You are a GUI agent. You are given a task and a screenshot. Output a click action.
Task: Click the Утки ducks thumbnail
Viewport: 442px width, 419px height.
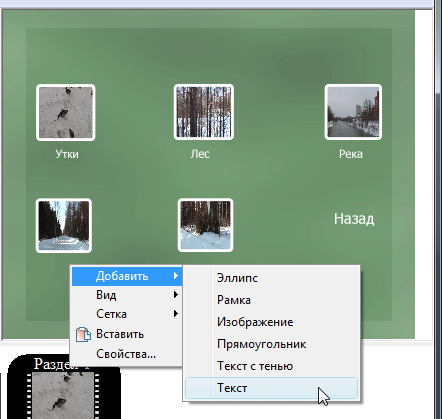[x=66, y=112]
